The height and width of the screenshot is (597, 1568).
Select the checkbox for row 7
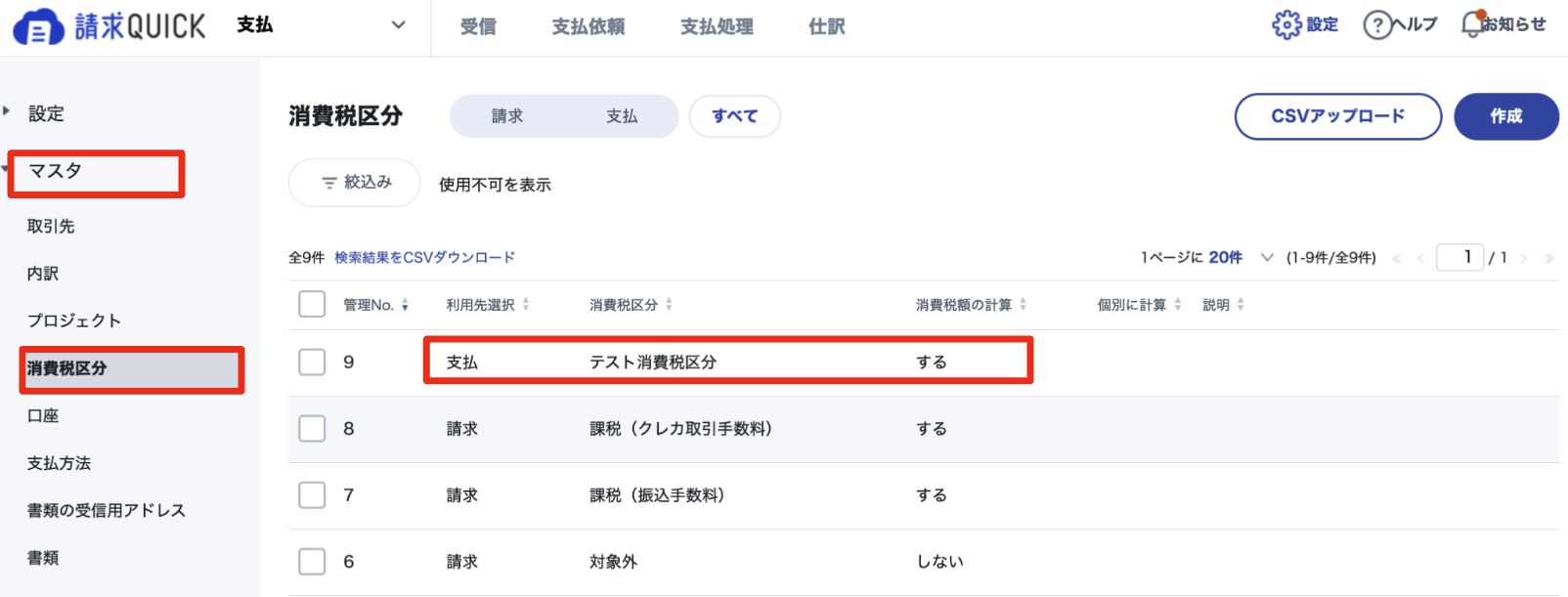point(312,494)
